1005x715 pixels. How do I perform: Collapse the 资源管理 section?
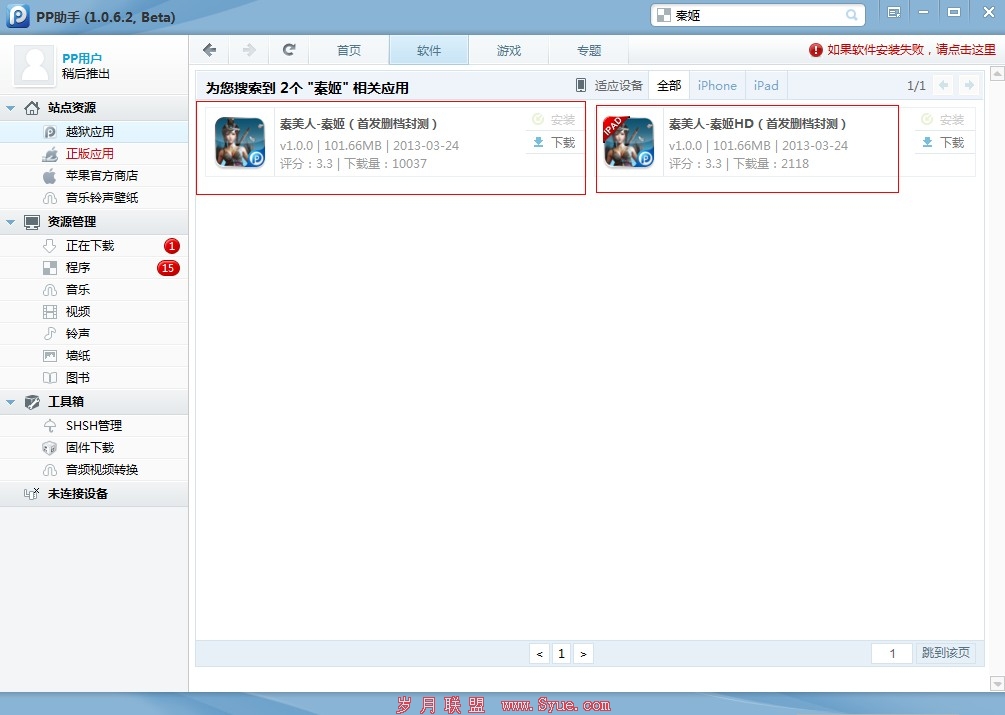[x=10, y=222]
